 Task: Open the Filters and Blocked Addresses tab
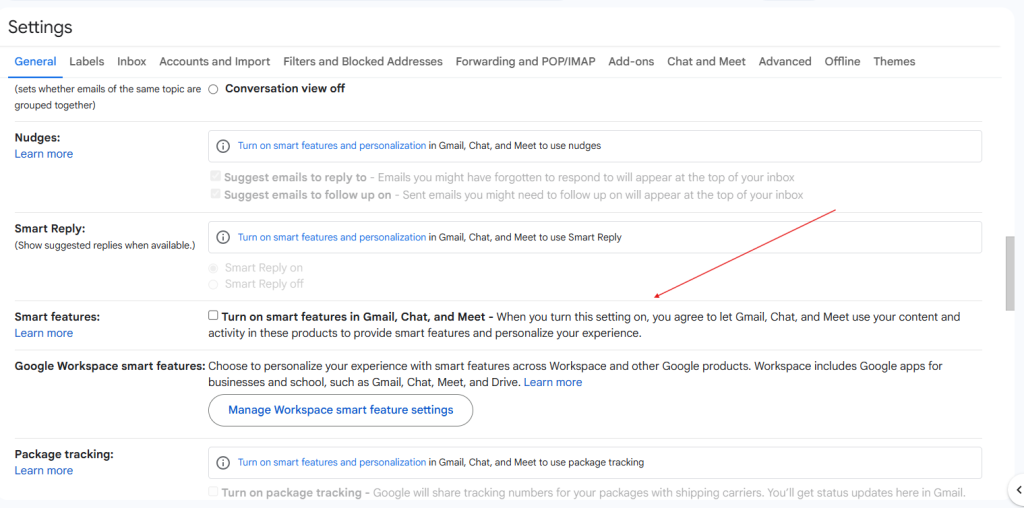362,62
